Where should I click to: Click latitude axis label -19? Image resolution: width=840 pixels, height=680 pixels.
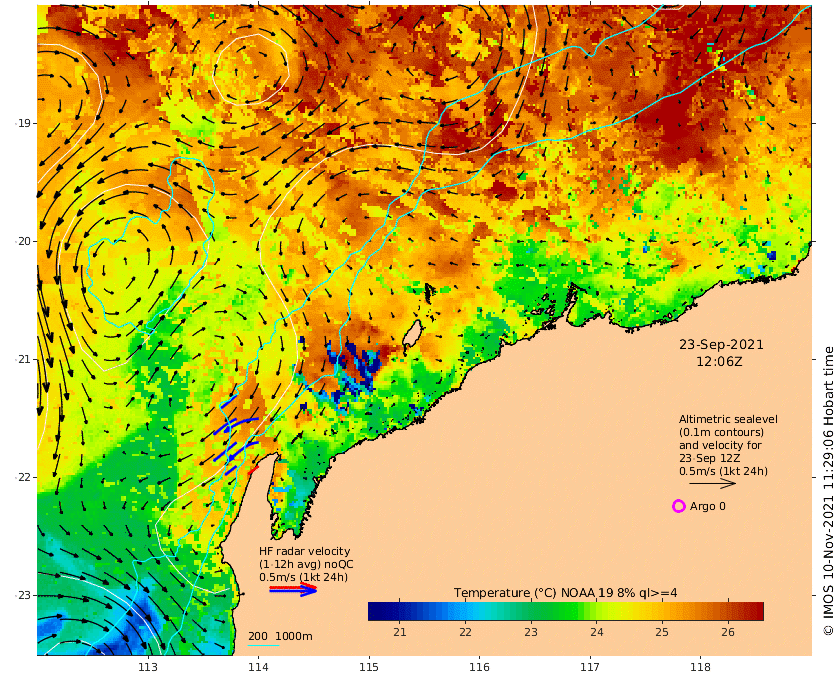pos(22,123)
